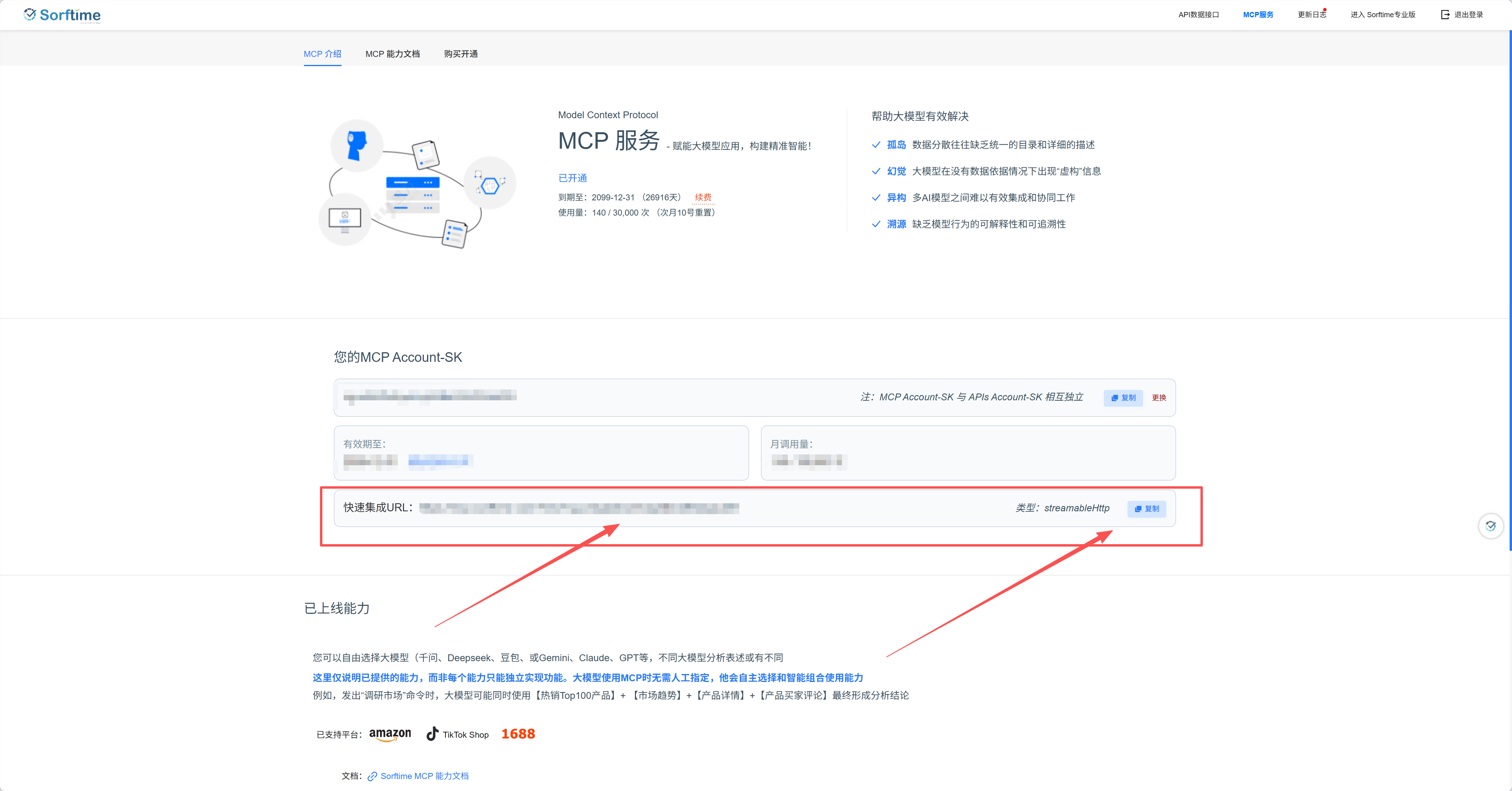
Task: Click the Amazon platform logo
Action: pos(390,734)
